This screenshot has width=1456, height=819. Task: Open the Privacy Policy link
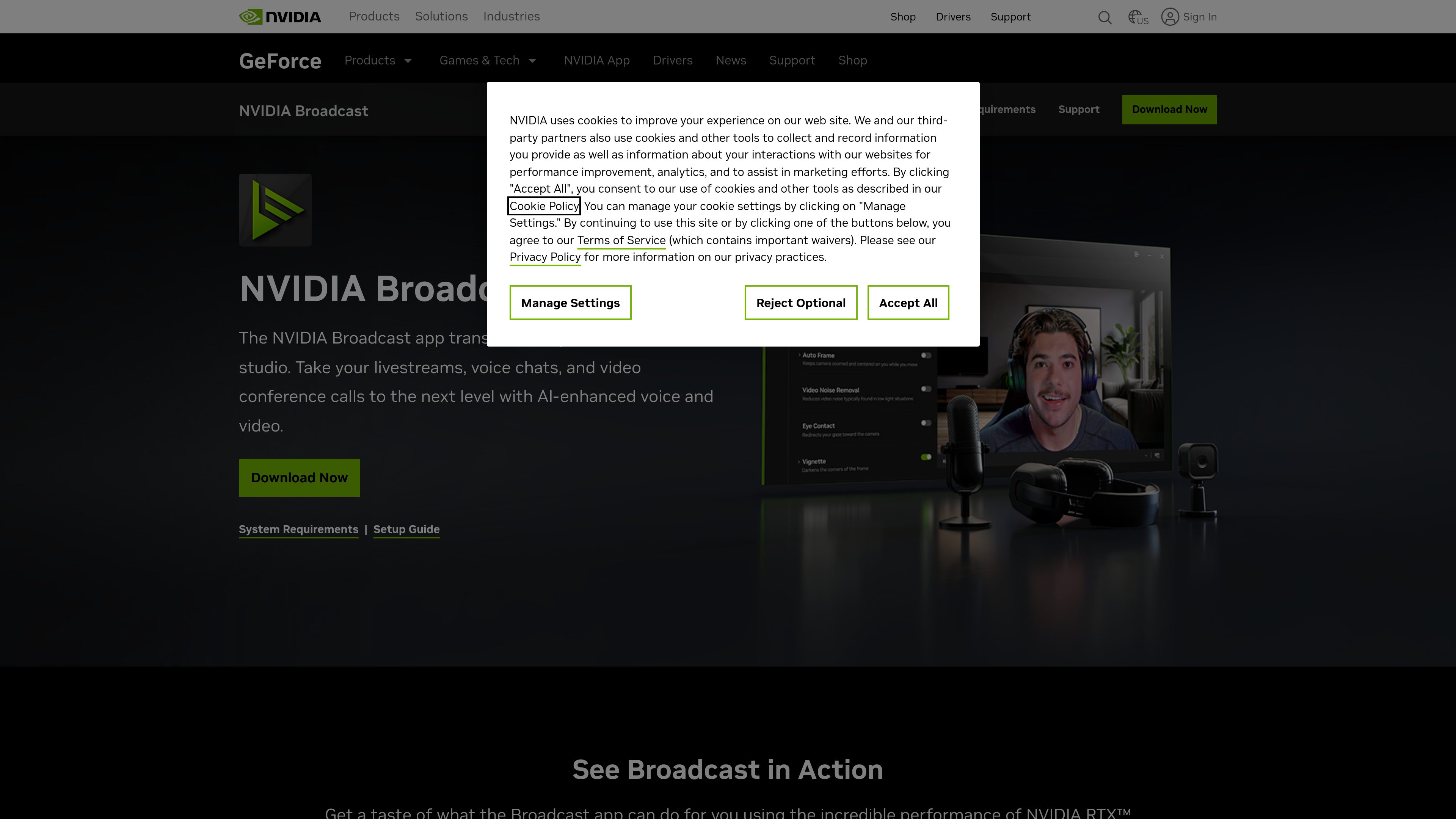tap(545, 257)
